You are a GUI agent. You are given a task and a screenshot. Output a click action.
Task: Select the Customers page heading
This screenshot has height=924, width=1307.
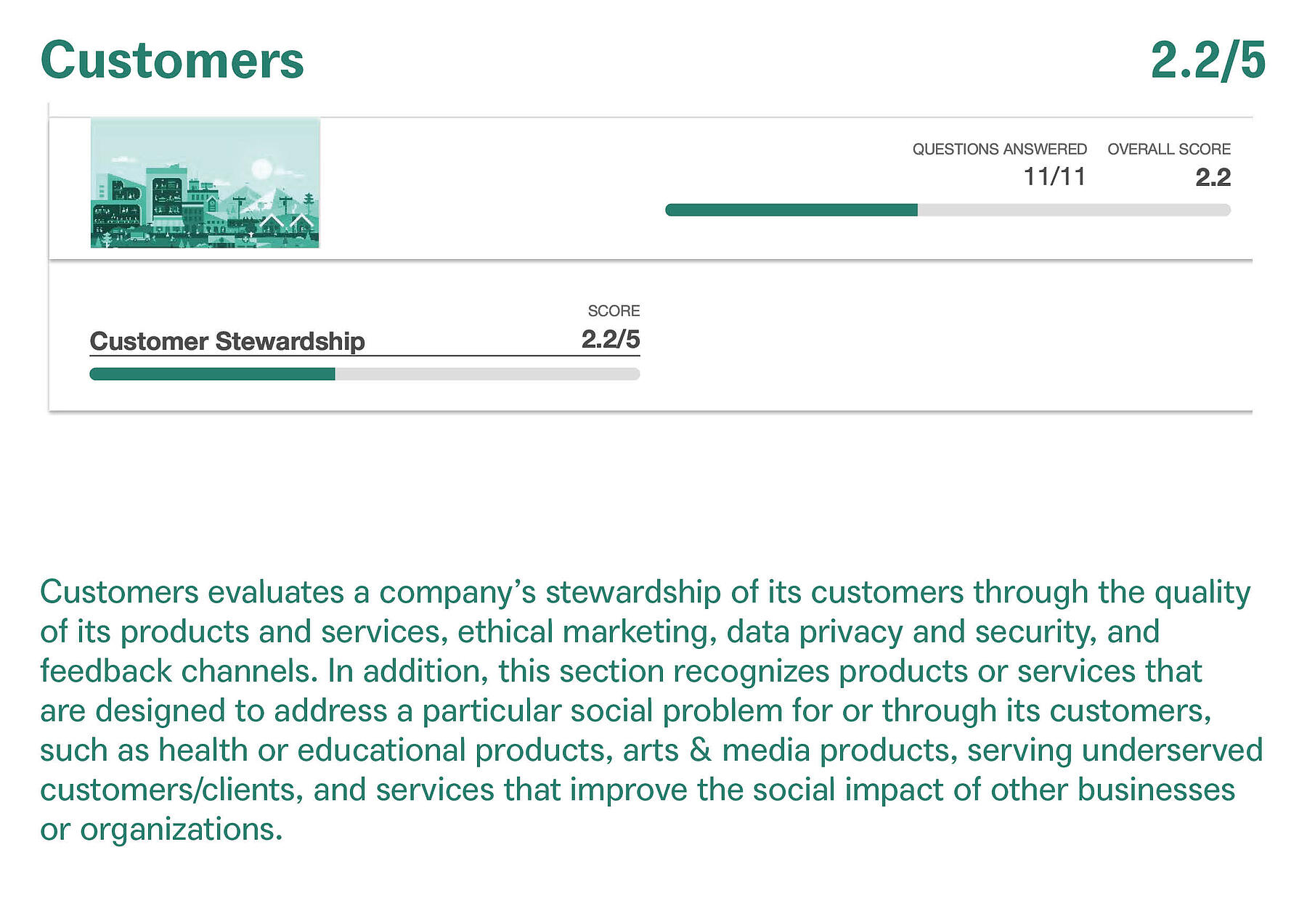coord(172,60)
